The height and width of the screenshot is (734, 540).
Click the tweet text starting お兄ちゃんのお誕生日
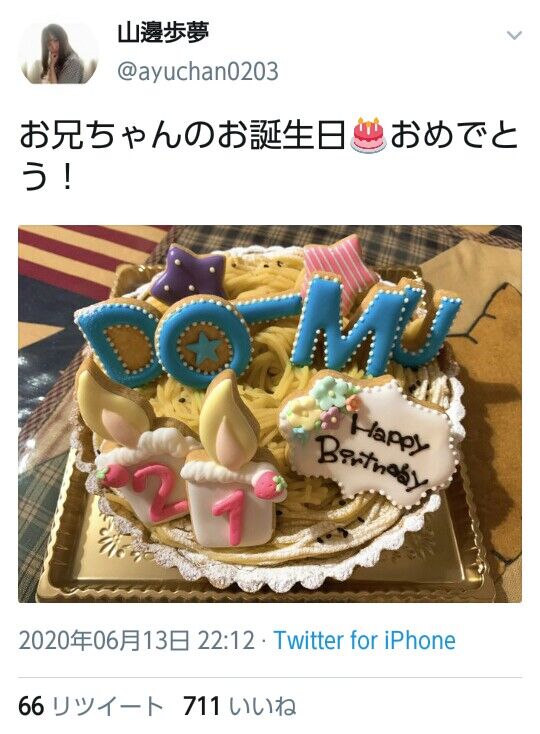click(x=269, y=156)
